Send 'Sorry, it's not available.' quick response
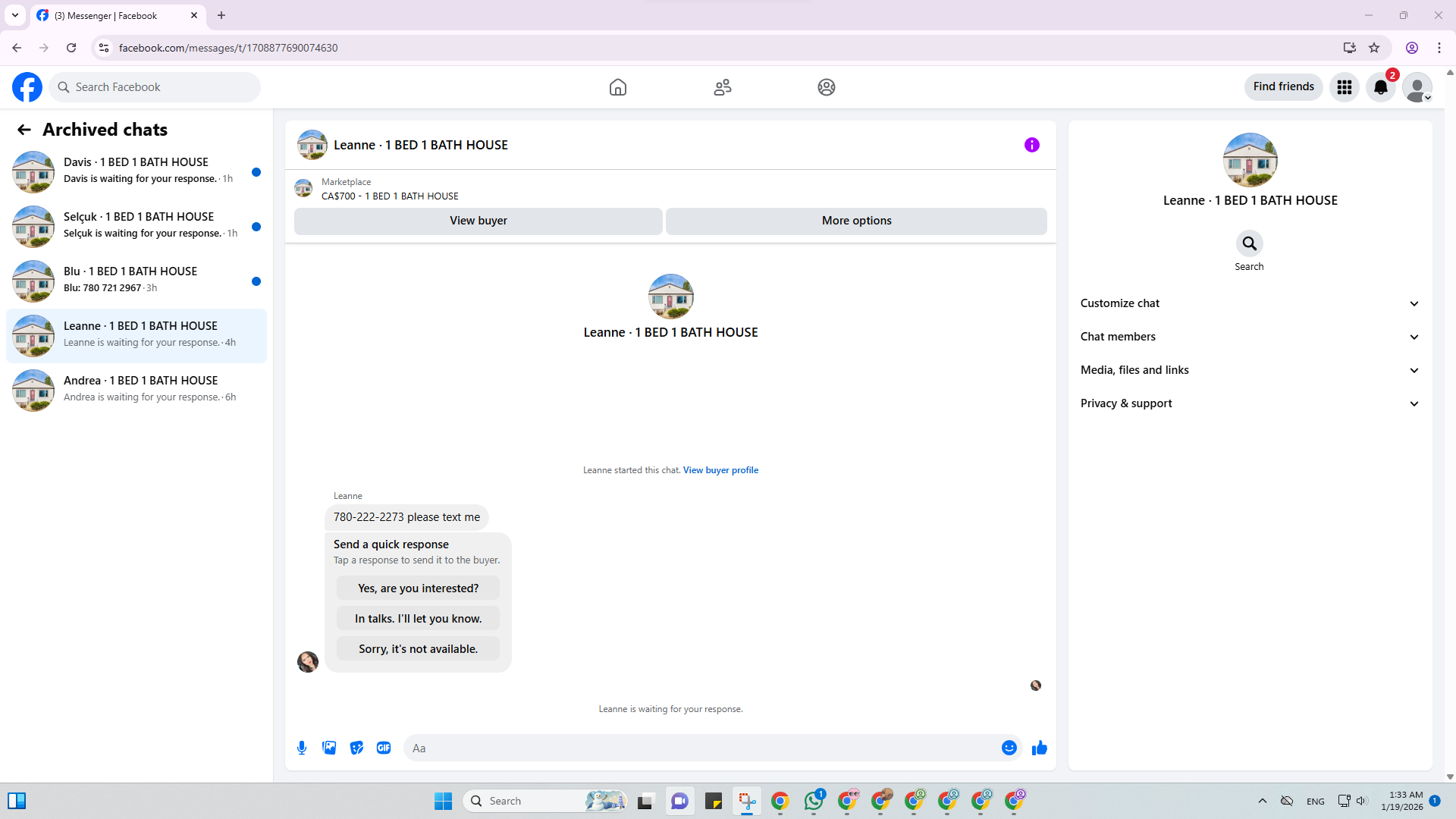Image resolution: width=1456 pixels, height=819 pixels. tap(418, 649)
